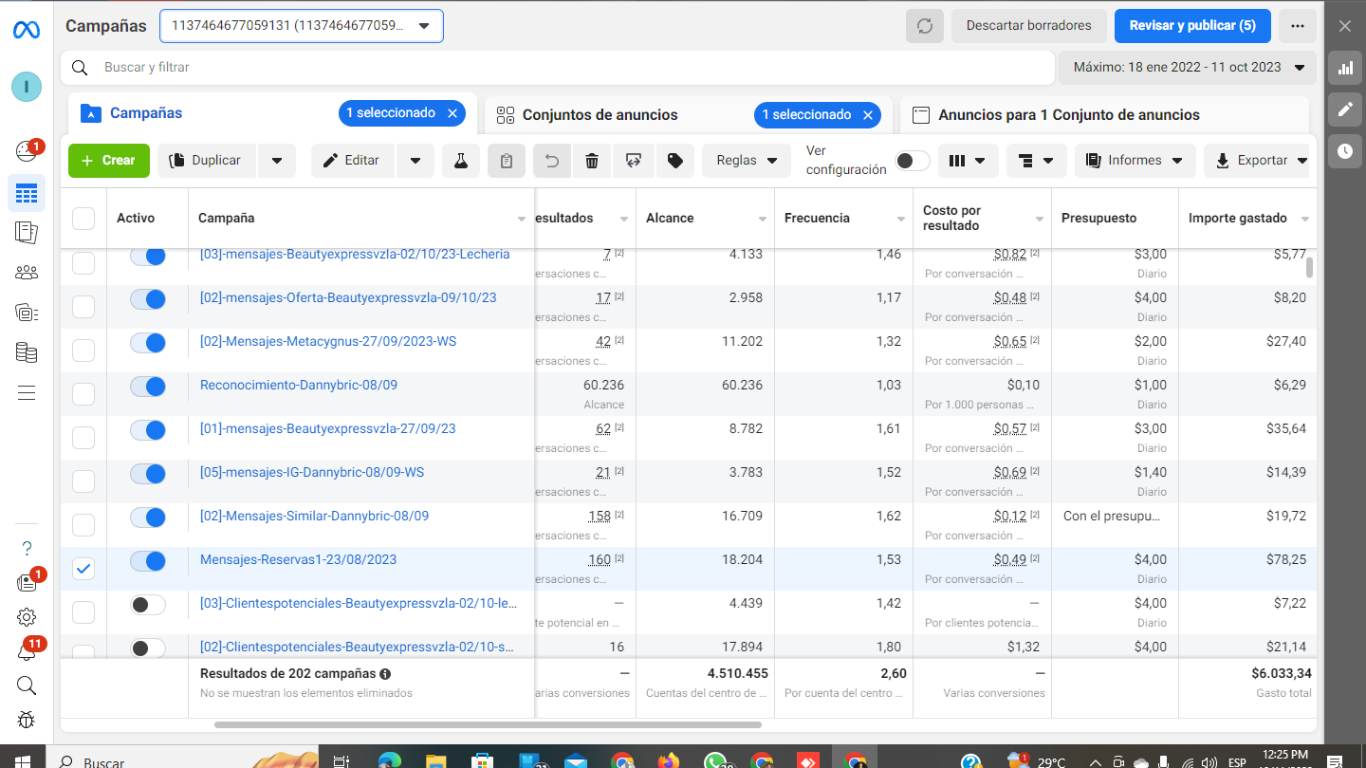Click the trash delete icon in toolbar
The height and width of the screenshot is (768, 1366).
pos(592,160)
